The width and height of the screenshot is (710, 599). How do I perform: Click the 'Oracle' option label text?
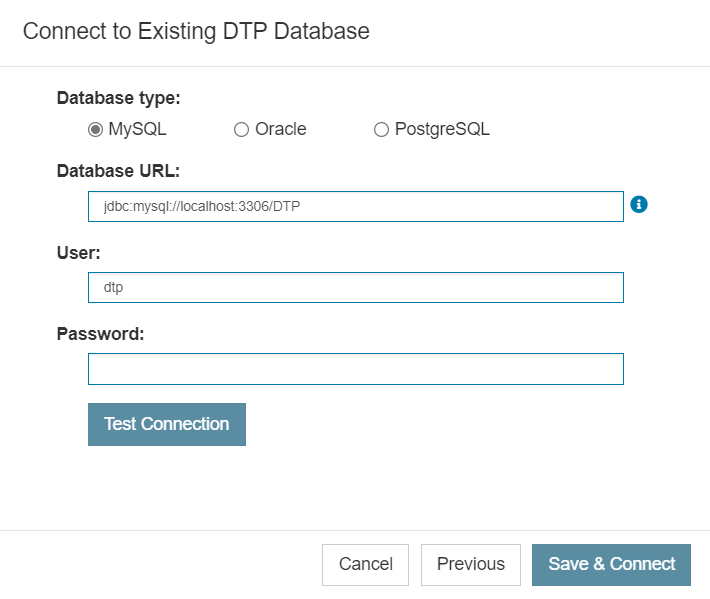click(281, 129)
